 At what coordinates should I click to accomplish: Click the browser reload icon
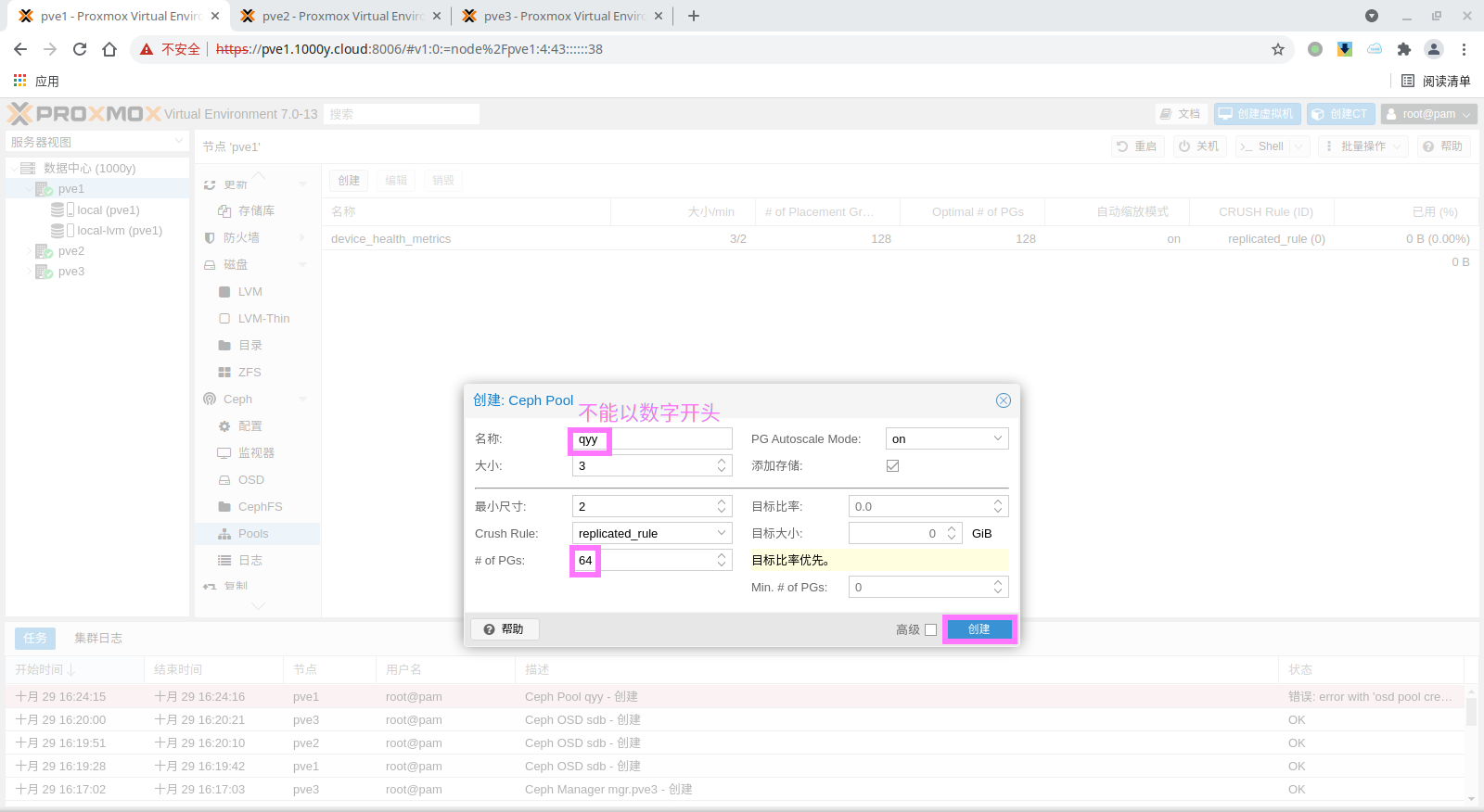[80, 49]
